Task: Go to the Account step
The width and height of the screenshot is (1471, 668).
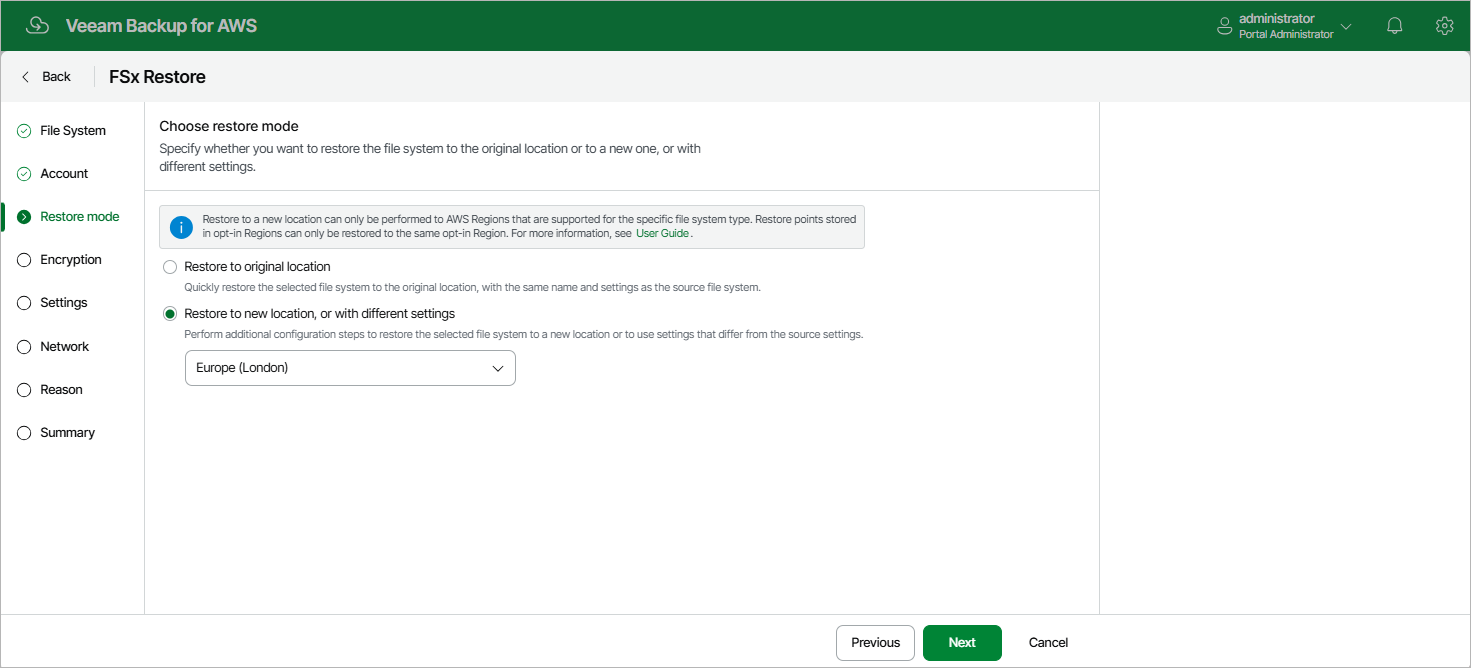Action: pyautogui.click(x=64, y=174)
